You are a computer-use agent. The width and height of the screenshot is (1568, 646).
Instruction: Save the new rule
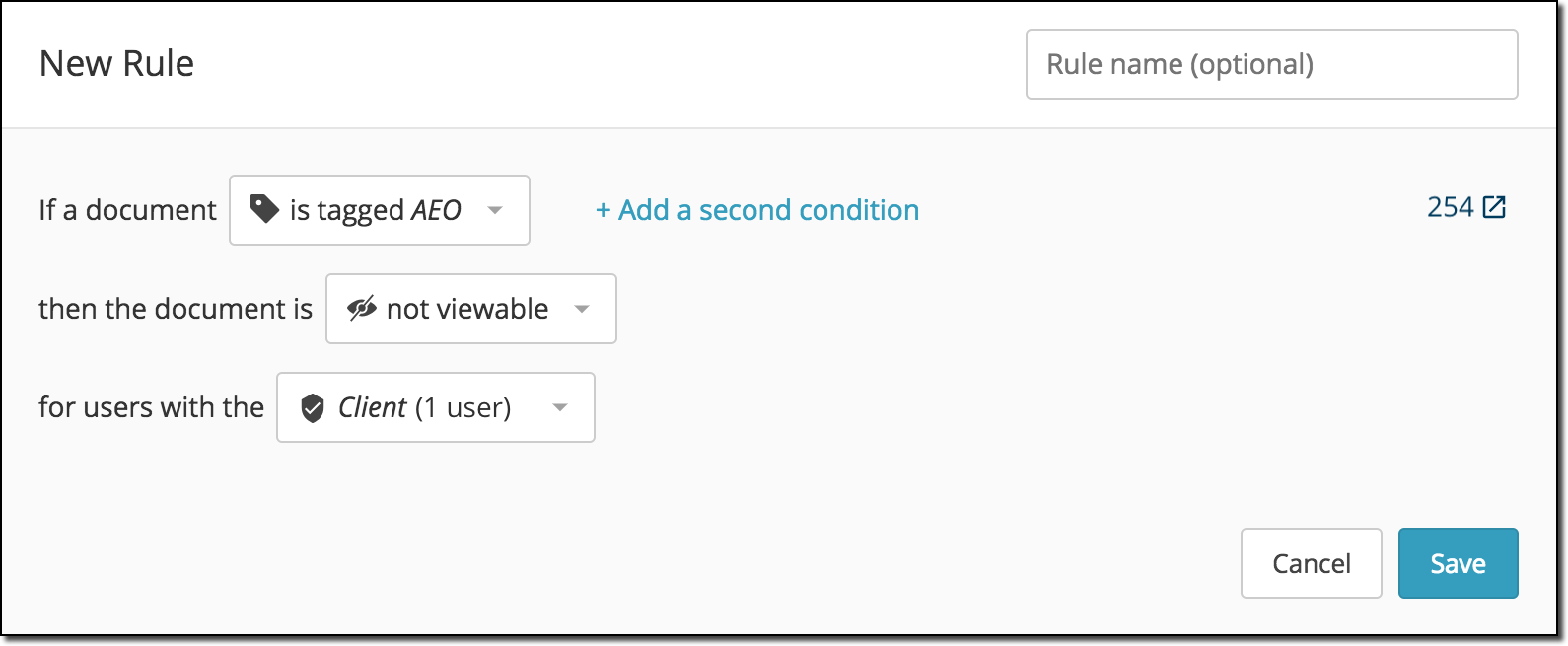[1458, 563]
